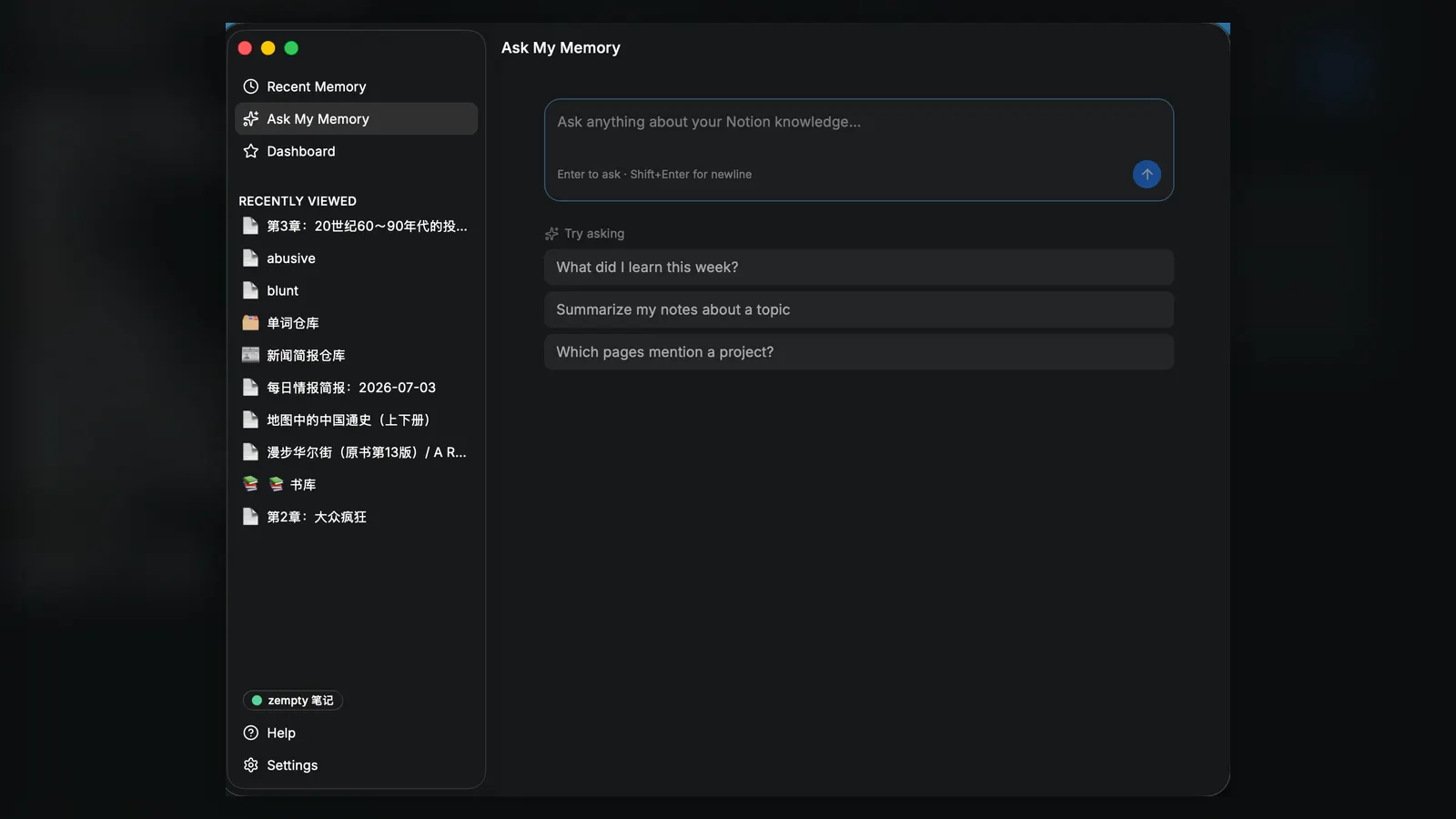Open the Help sidebar item
The height and width of the screenshot is (819, 1456).
pyautogui.click(x=356, y=733)
